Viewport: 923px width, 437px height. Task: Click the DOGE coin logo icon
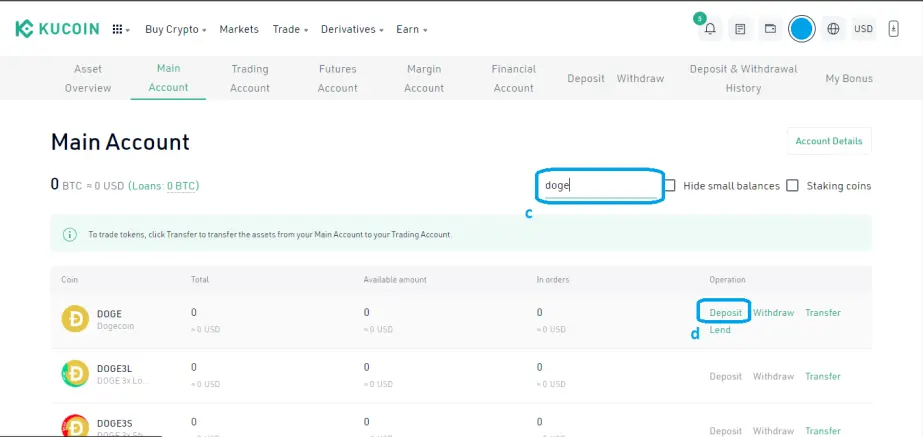pos(75,319)
